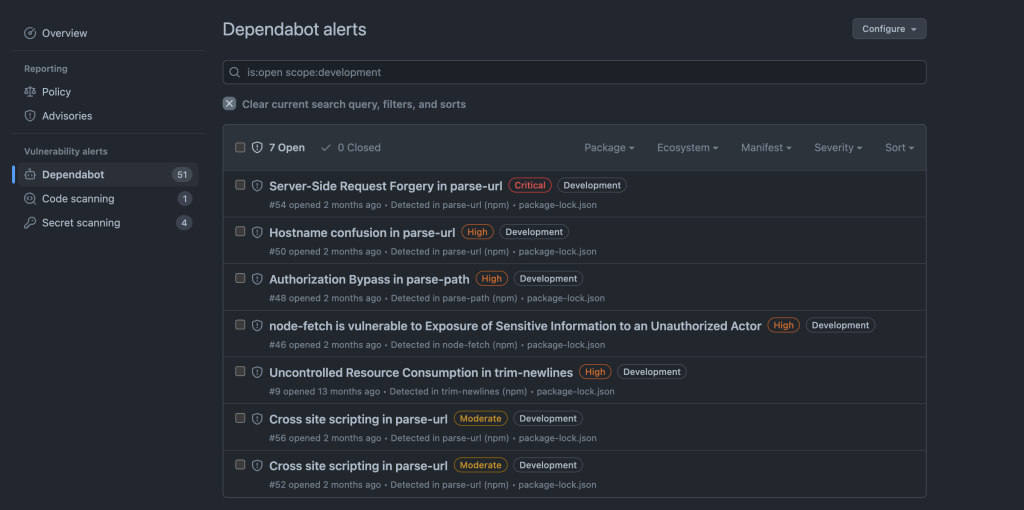This screenshot has height=510, width=1024.
Task: Open Uncontrolled Resource Consumption in trim-newlines alert
Action: tap(420, 372)
